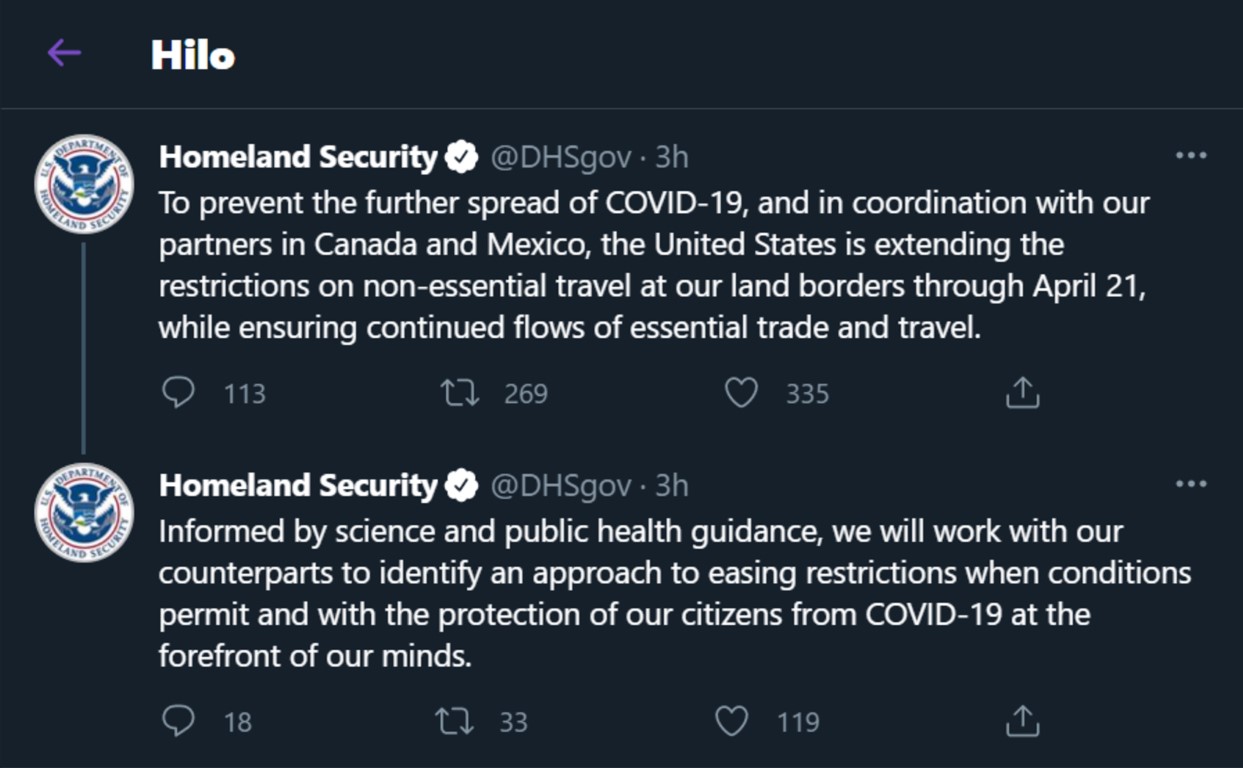1243x768 pixels.
Task: Open the first tweet's Homeland Security avatar
Action: (x=84, y=184)
